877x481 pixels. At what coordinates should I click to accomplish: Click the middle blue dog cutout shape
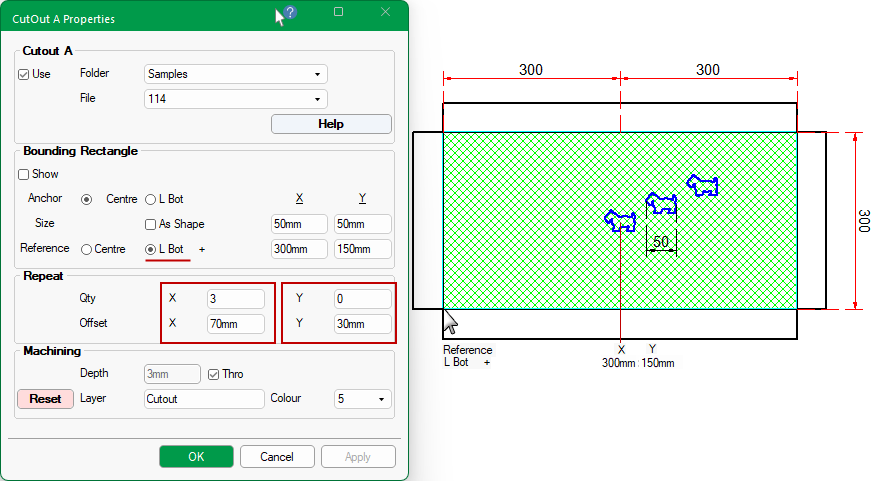pyautogui.click(x=661, y=202)
